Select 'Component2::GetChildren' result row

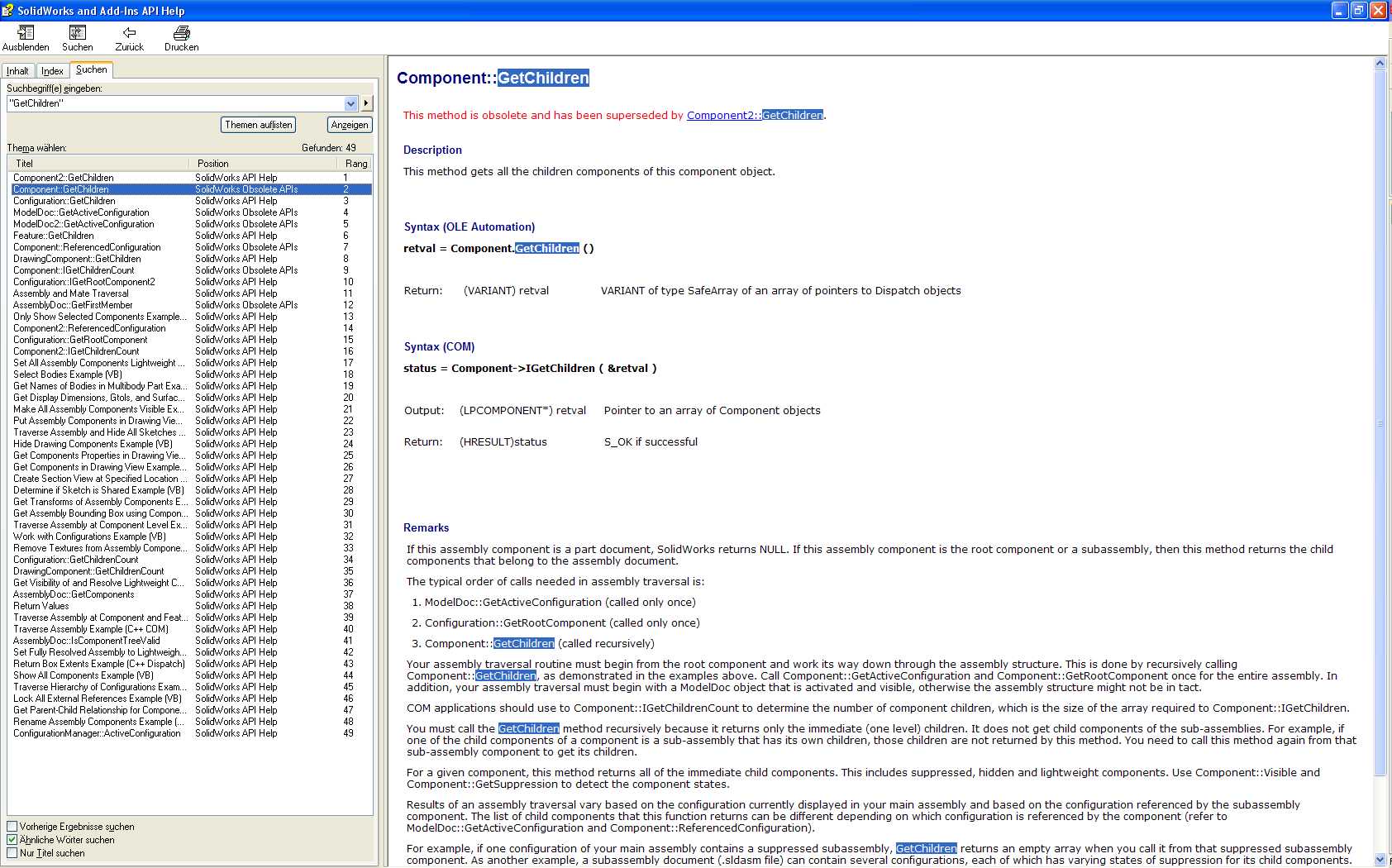pyautogui.click(x=191, y=178)
